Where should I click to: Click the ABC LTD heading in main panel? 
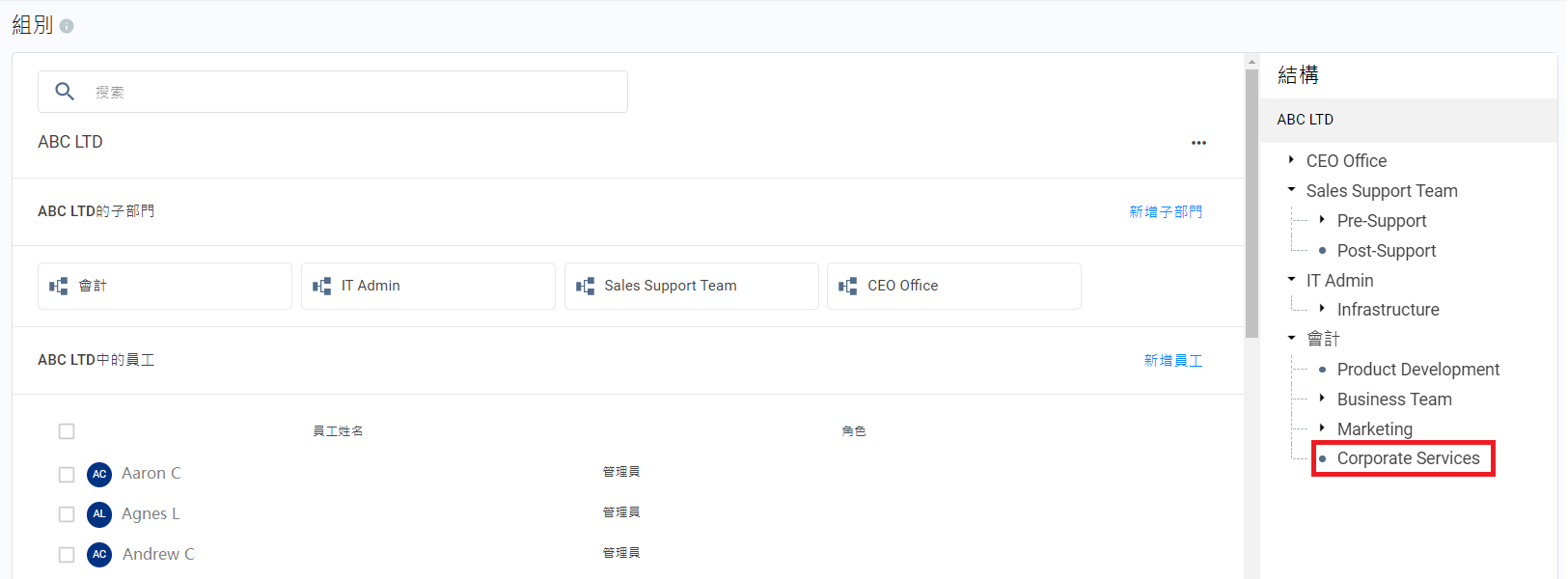pos(70,142)
